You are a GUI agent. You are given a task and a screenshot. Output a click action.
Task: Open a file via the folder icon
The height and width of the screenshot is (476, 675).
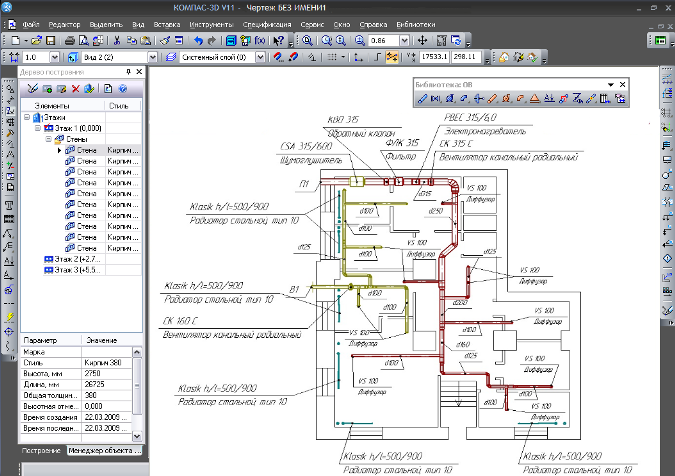[37, 40]
